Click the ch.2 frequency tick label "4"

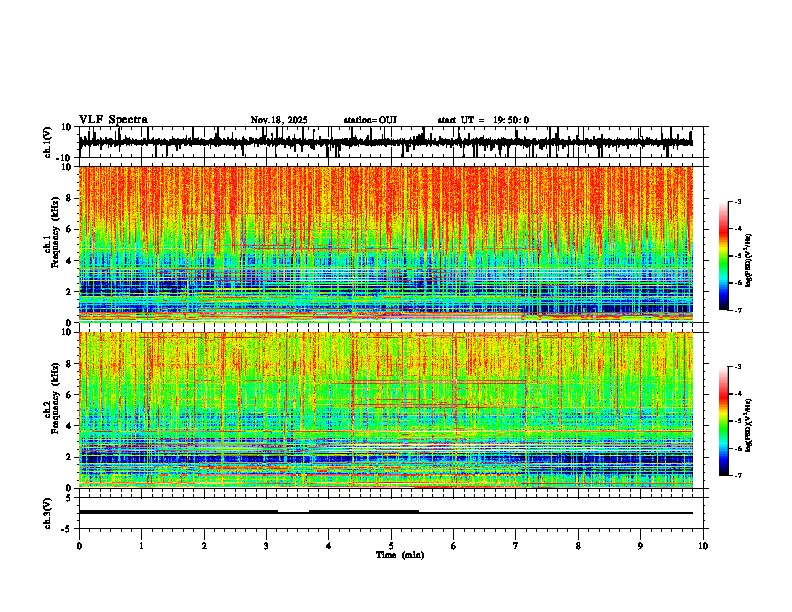(x=70, y=426)
